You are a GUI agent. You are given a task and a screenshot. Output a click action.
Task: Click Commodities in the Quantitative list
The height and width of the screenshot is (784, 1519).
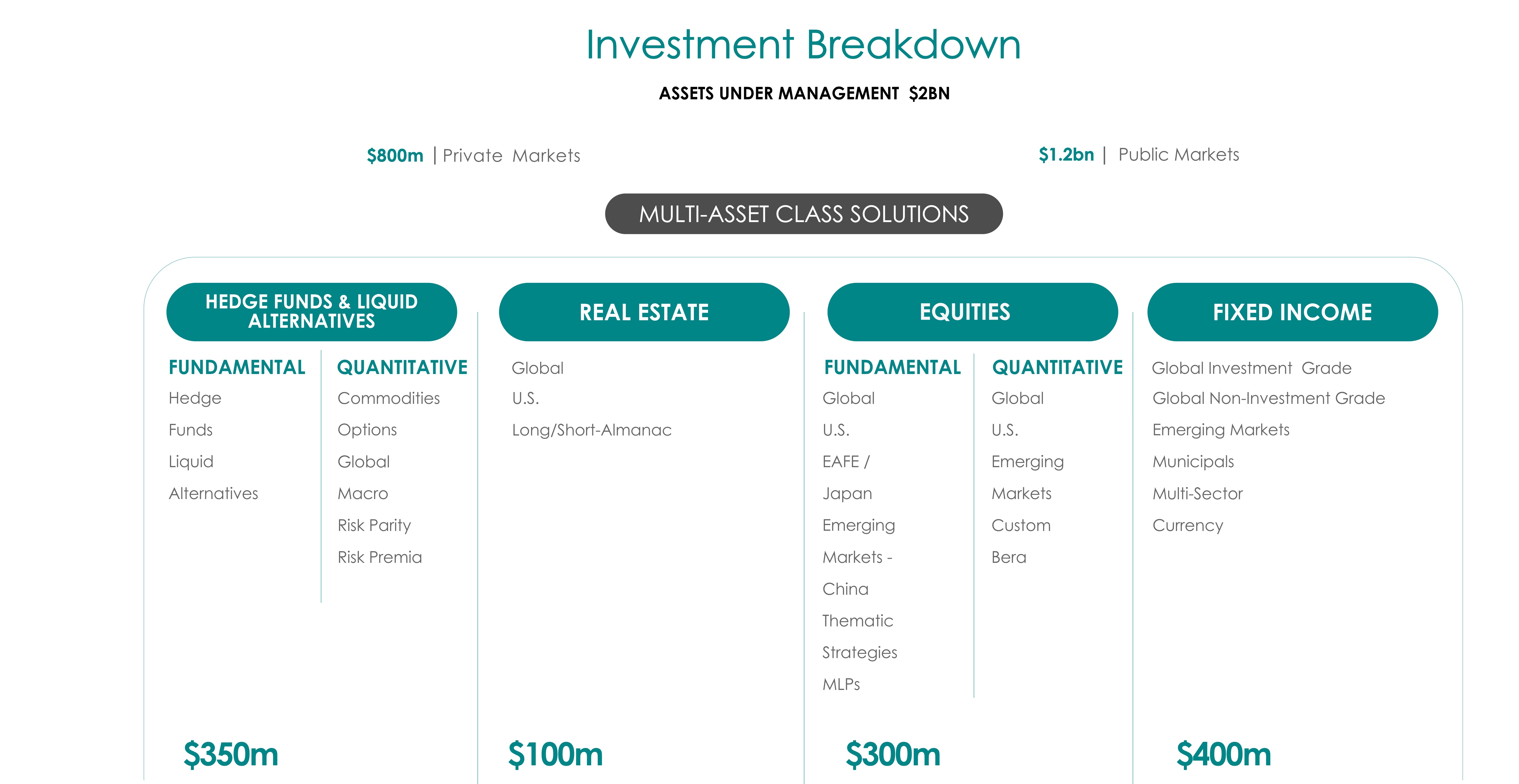click(x=389, y=398)
